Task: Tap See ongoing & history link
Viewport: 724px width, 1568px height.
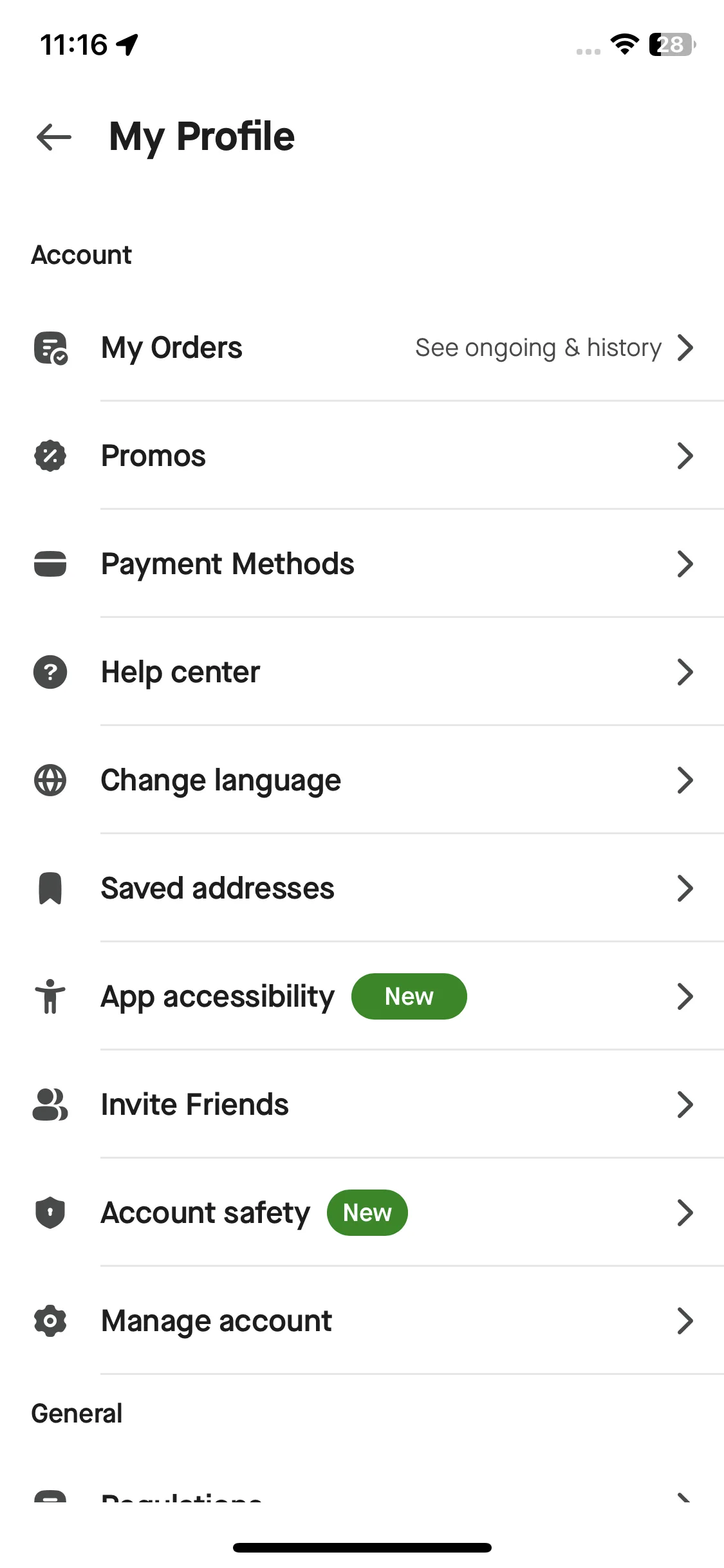Action: pos(538,348)
